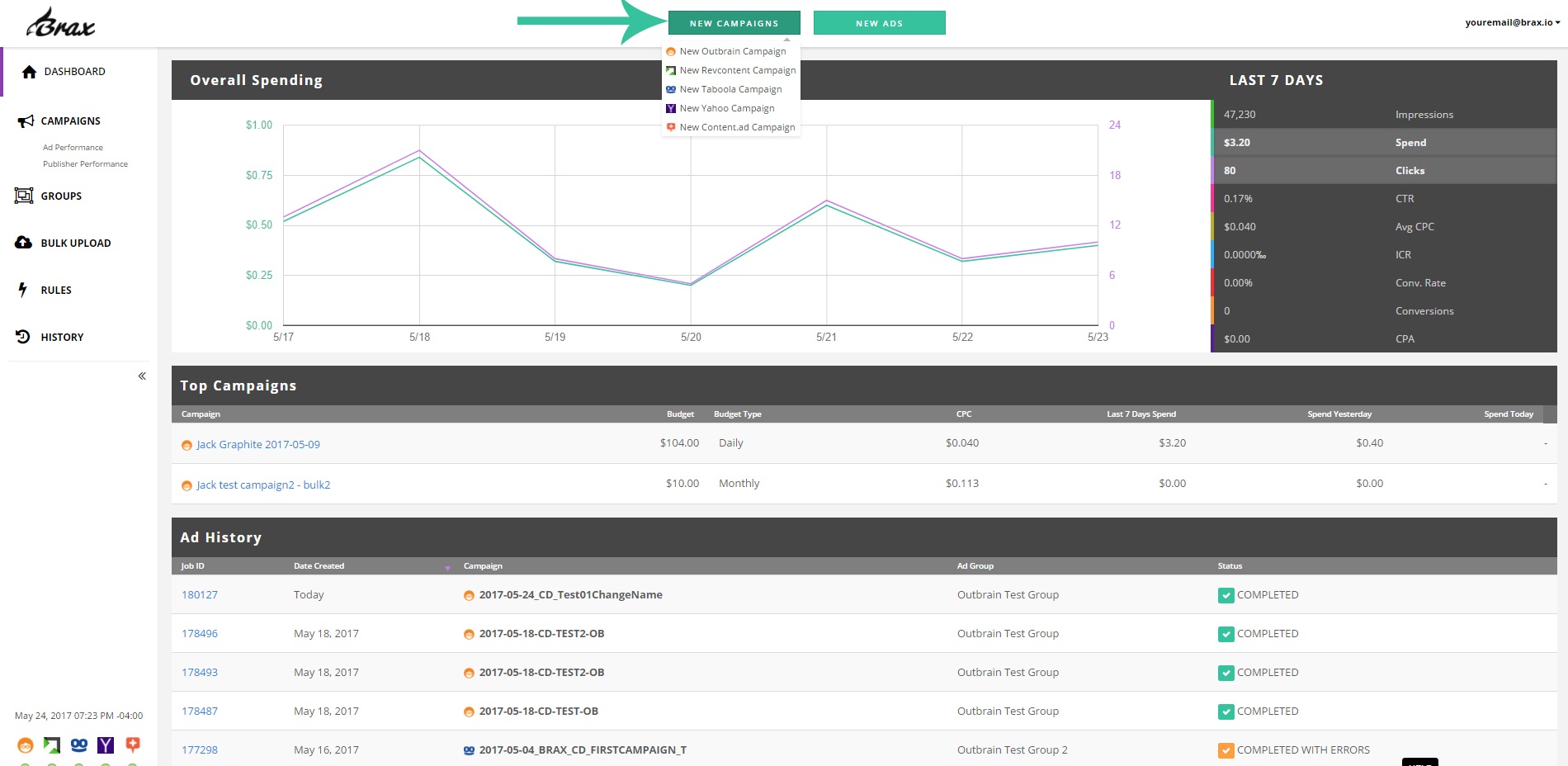This screenshot has height=766, width=1568.
Task: Click the Campaigns megaphone icon
Action: 26,121
